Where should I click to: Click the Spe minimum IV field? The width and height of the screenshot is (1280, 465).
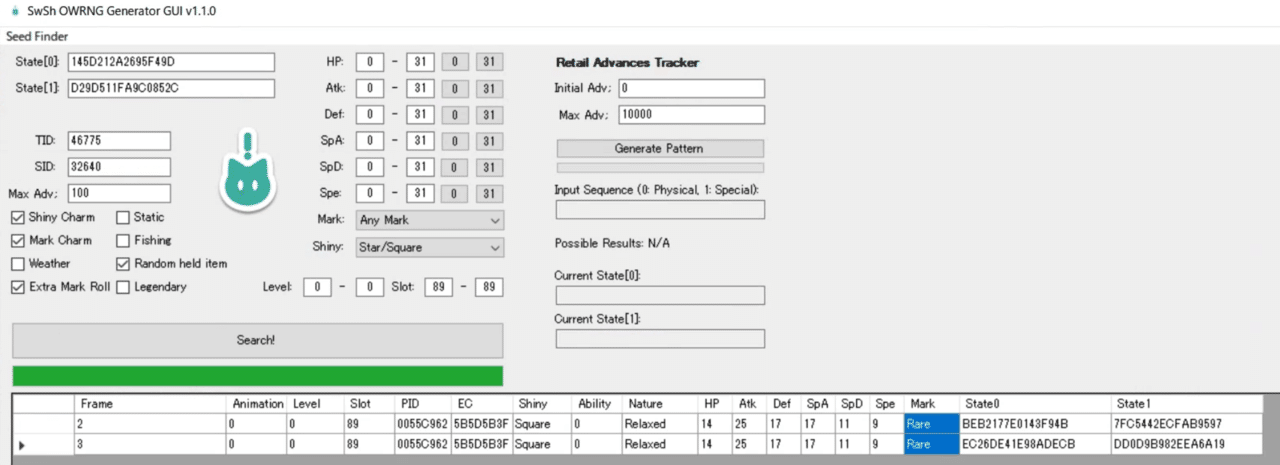coord(369,192)
